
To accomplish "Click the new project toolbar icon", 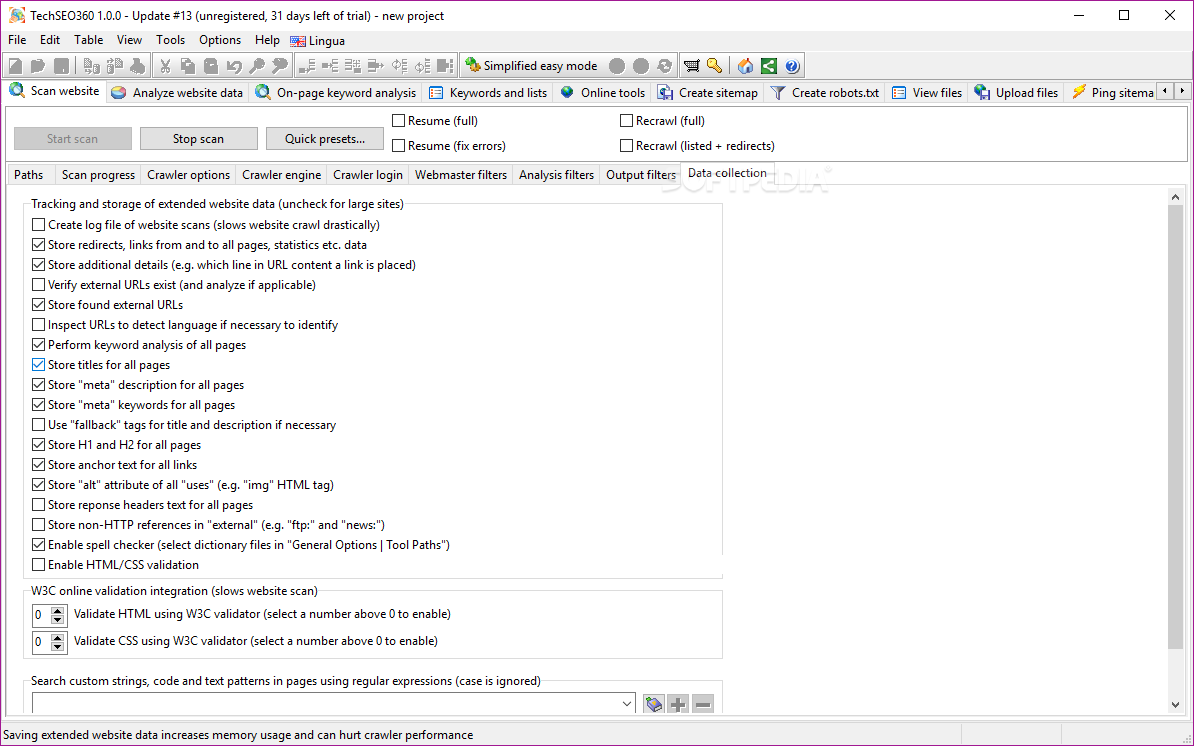I will click(x=15, y=66).
